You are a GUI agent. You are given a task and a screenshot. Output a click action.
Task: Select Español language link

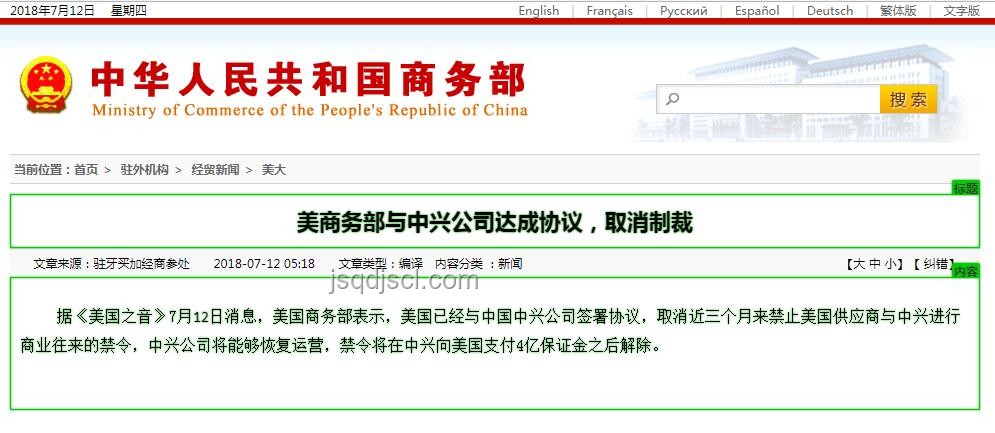pos(757,11)
